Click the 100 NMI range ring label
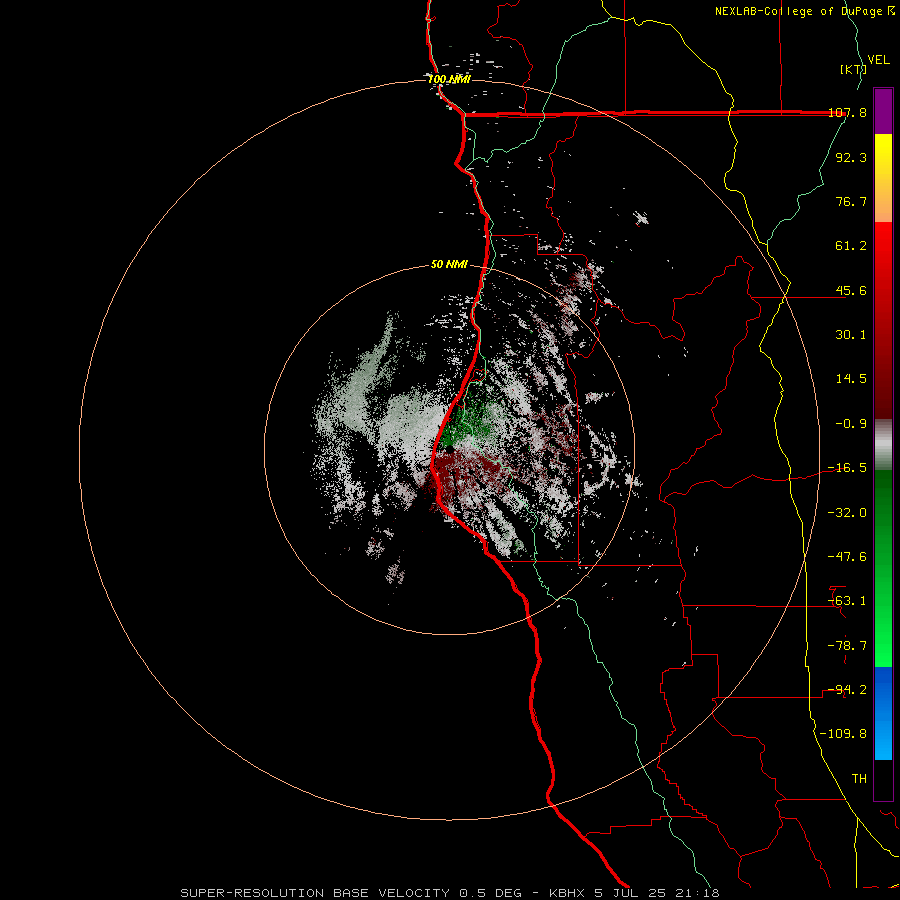This screenshot has width=900, height=900. pos(449,79)
